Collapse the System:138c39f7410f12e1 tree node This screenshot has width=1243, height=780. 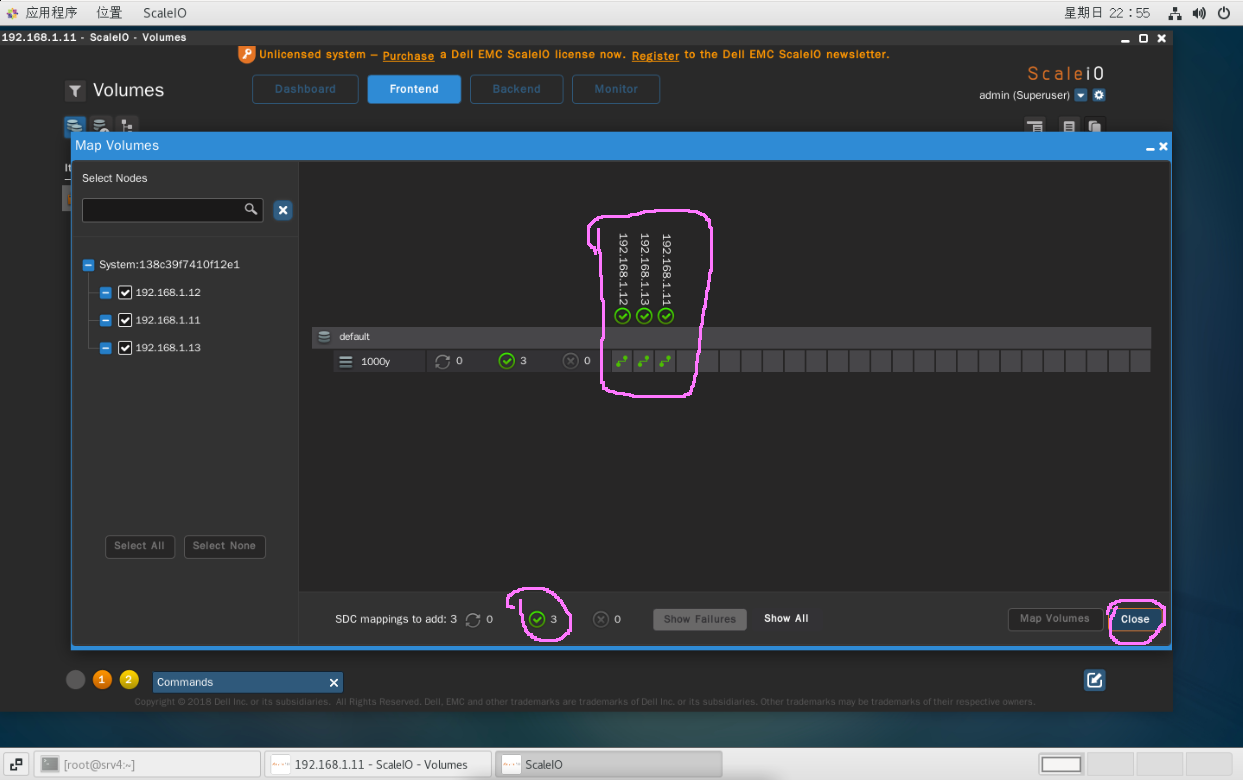[x=89, y=265]
